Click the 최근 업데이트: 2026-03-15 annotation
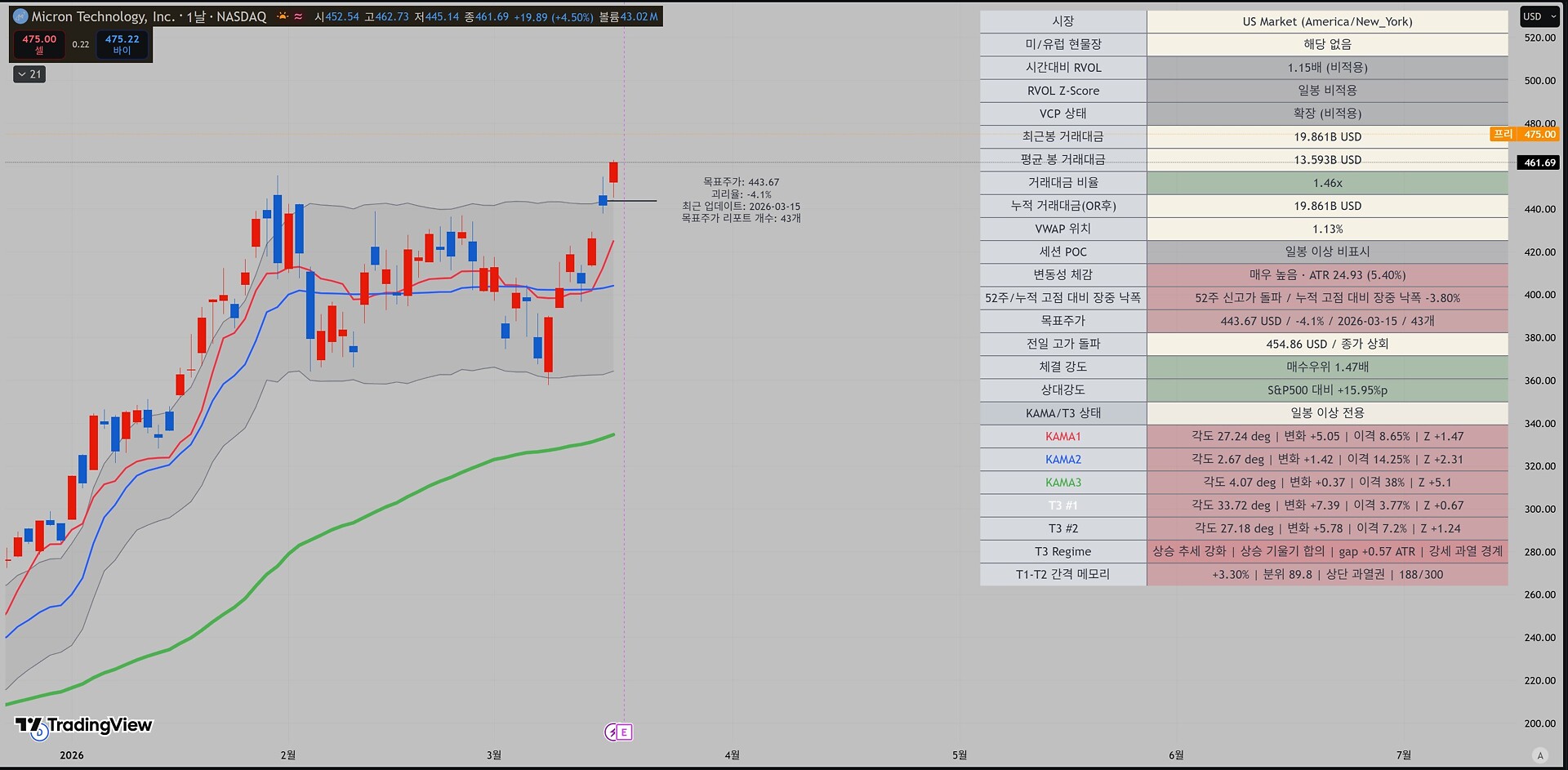Viewport: 1568px width, 770px height. pyautogui.click(x=741, y=207)
